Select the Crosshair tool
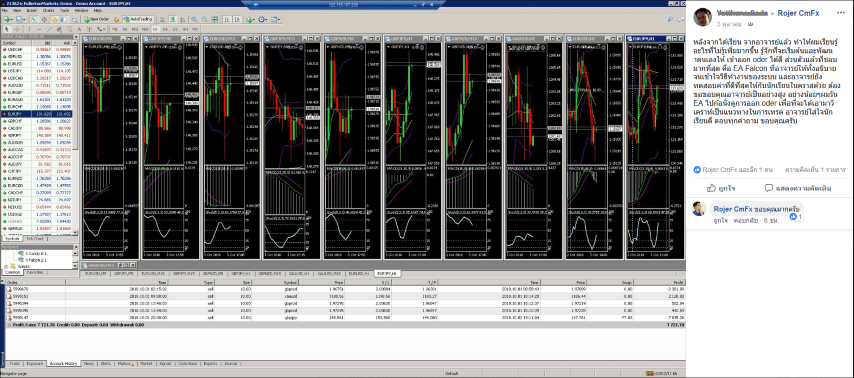 17,29
